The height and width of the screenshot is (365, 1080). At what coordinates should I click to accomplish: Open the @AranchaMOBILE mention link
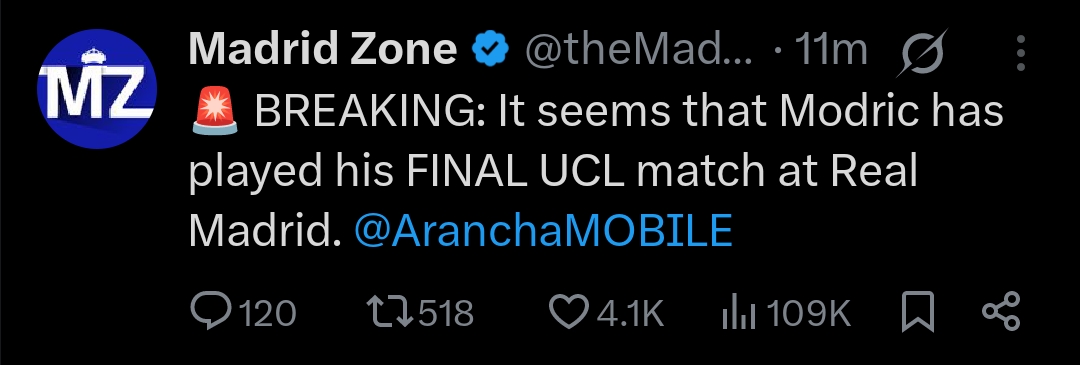point(543,229)
